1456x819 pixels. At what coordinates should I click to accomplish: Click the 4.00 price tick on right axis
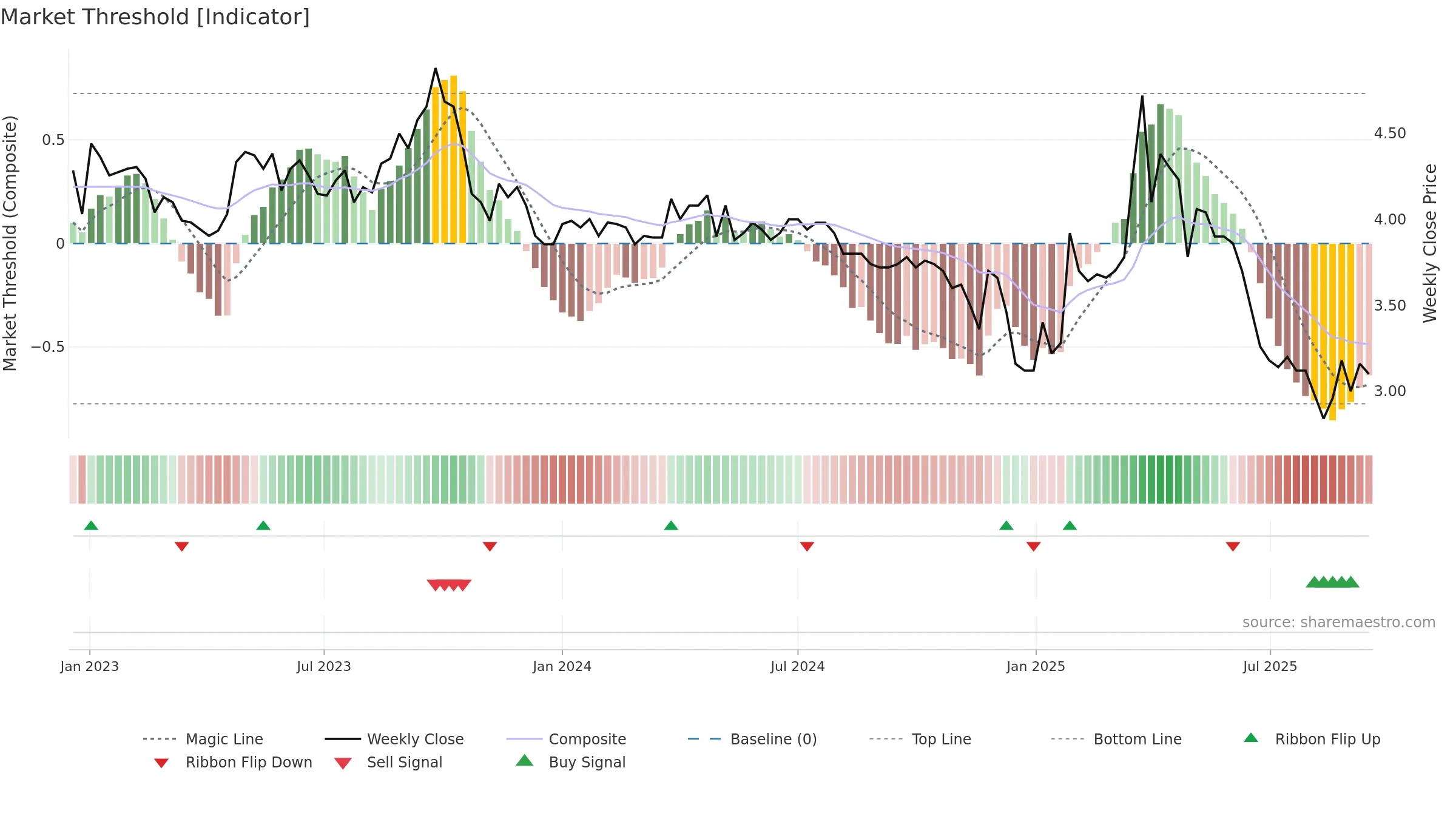point(1390,220)
